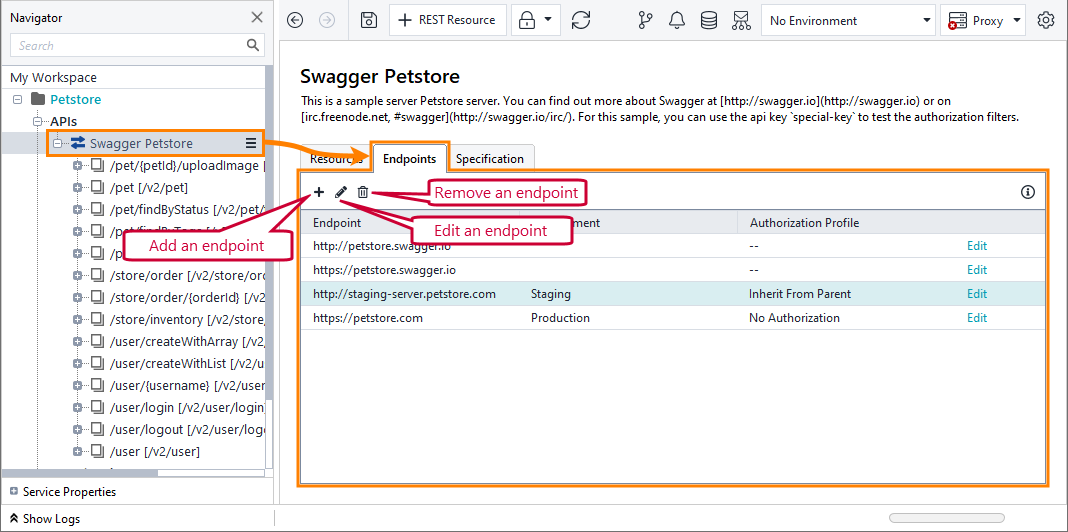The image size is (1068, 532).
Task: Click the Navigator vertical scrollbar
Action: (269, 232)
